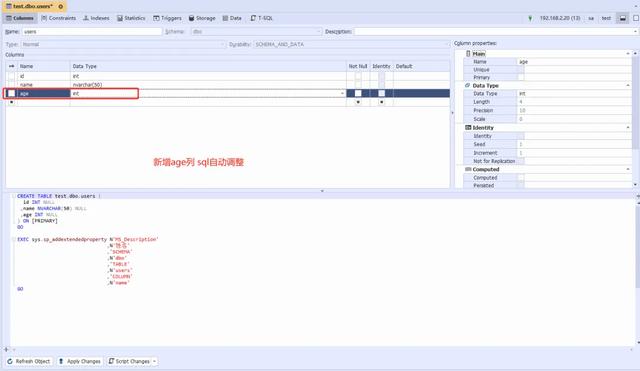The width and height of the screenshot is (640, 371).
Task: Switch to the single-pane layout icon
Action: (x=636, y=18)
